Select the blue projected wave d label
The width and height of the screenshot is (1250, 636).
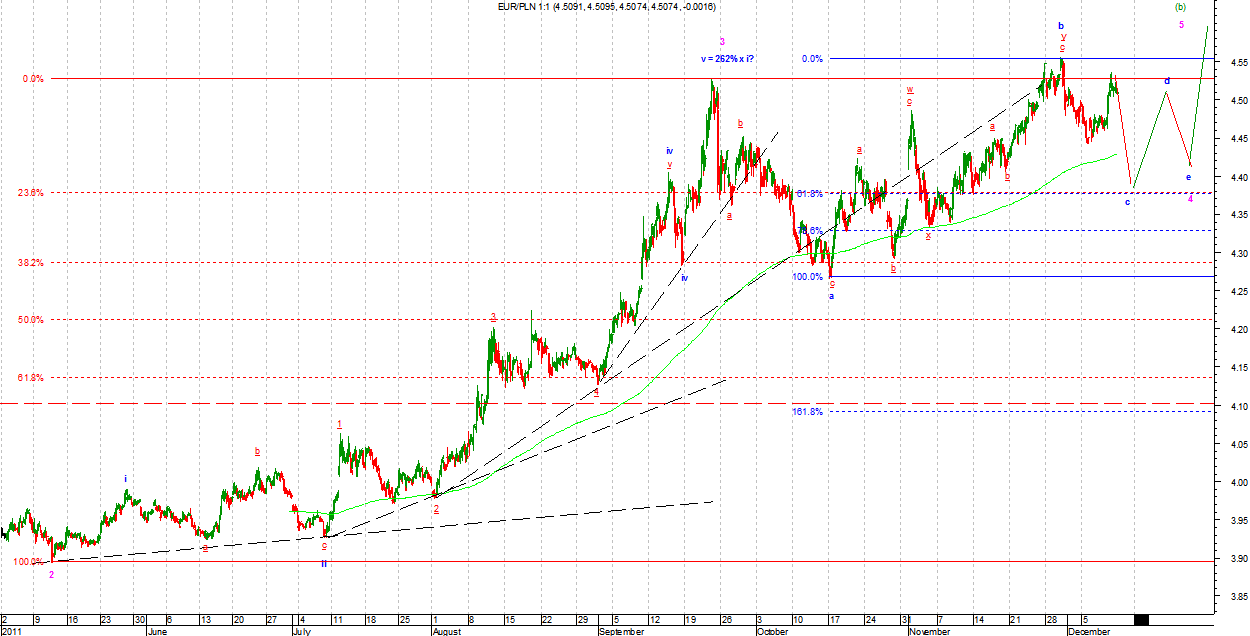click(x=1166, y=81)
